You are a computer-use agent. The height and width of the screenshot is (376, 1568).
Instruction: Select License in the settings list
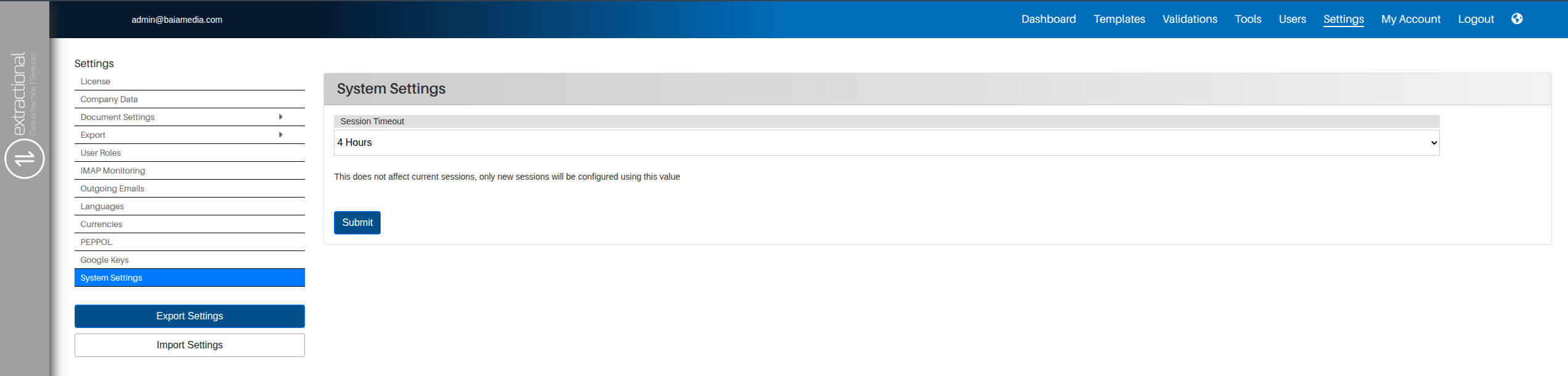coord(95,81)
